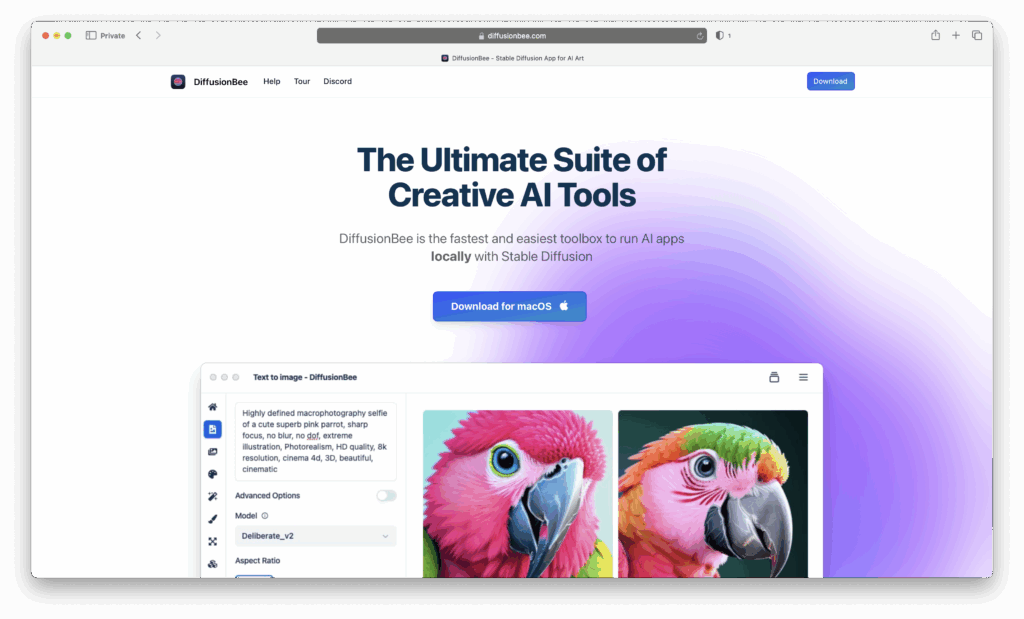Screen dimensions: 1024x619
Task: Click the Private label in Safari toolbar
Action: pos(112,36)
